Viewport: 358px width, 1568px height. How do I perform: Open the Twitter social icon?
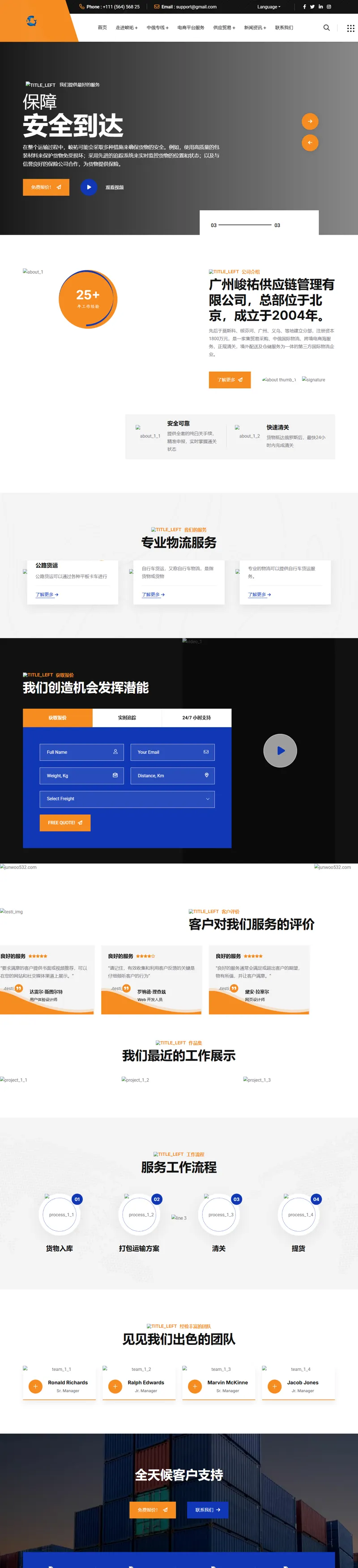coord(312,7)
